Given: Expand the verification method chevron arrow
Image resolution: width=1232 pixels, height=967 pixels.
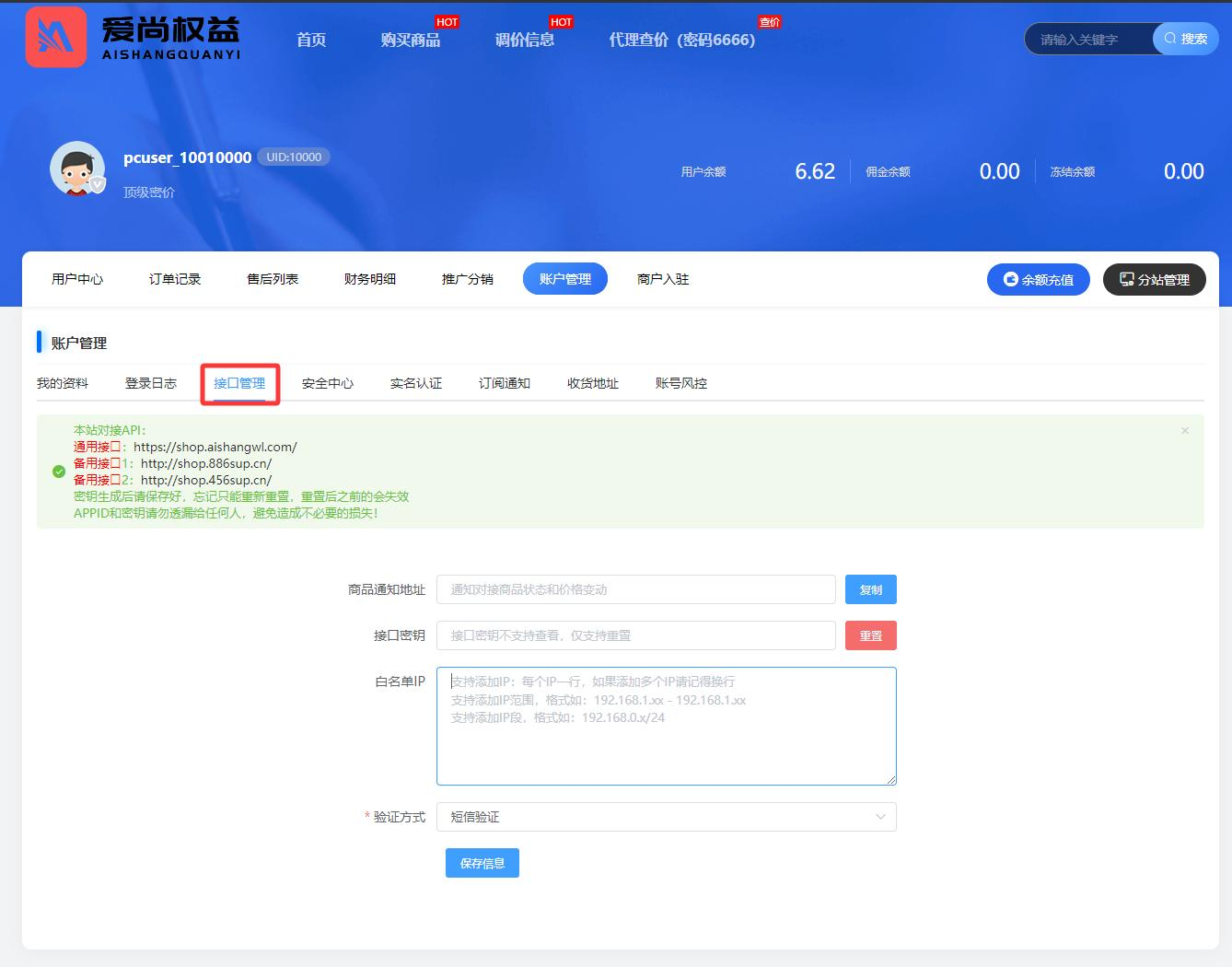Looking at the screenshot, I should 882,817.
